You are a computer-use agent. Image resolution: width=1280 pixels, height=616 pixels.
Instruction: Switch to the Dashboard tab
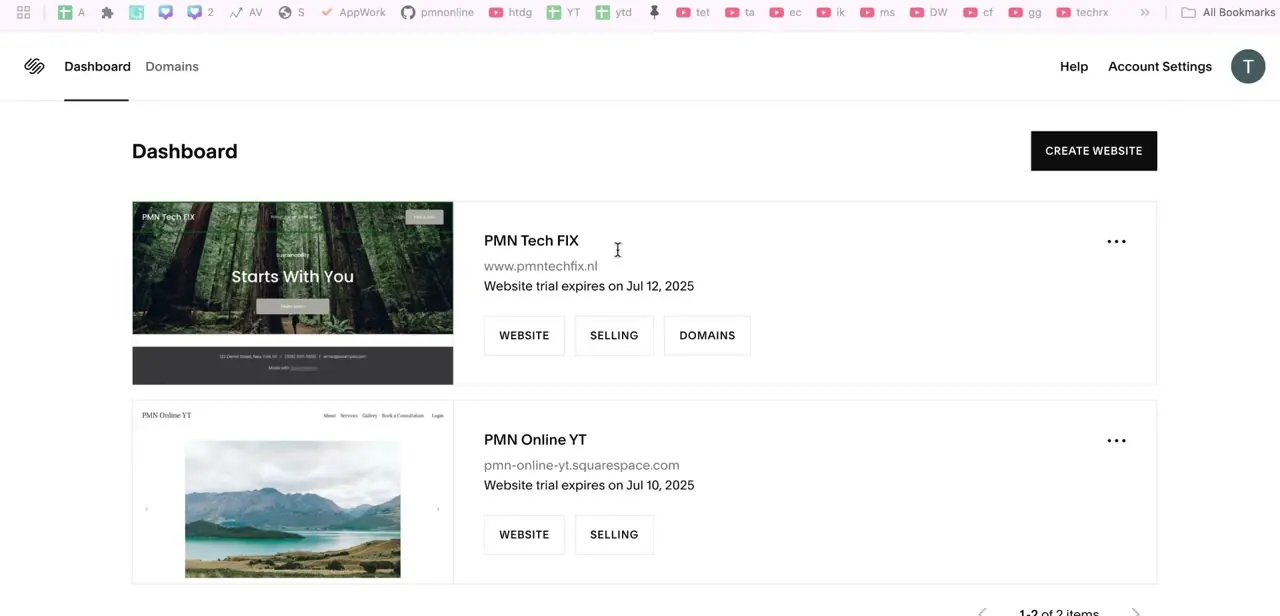(x=97, y=66)
